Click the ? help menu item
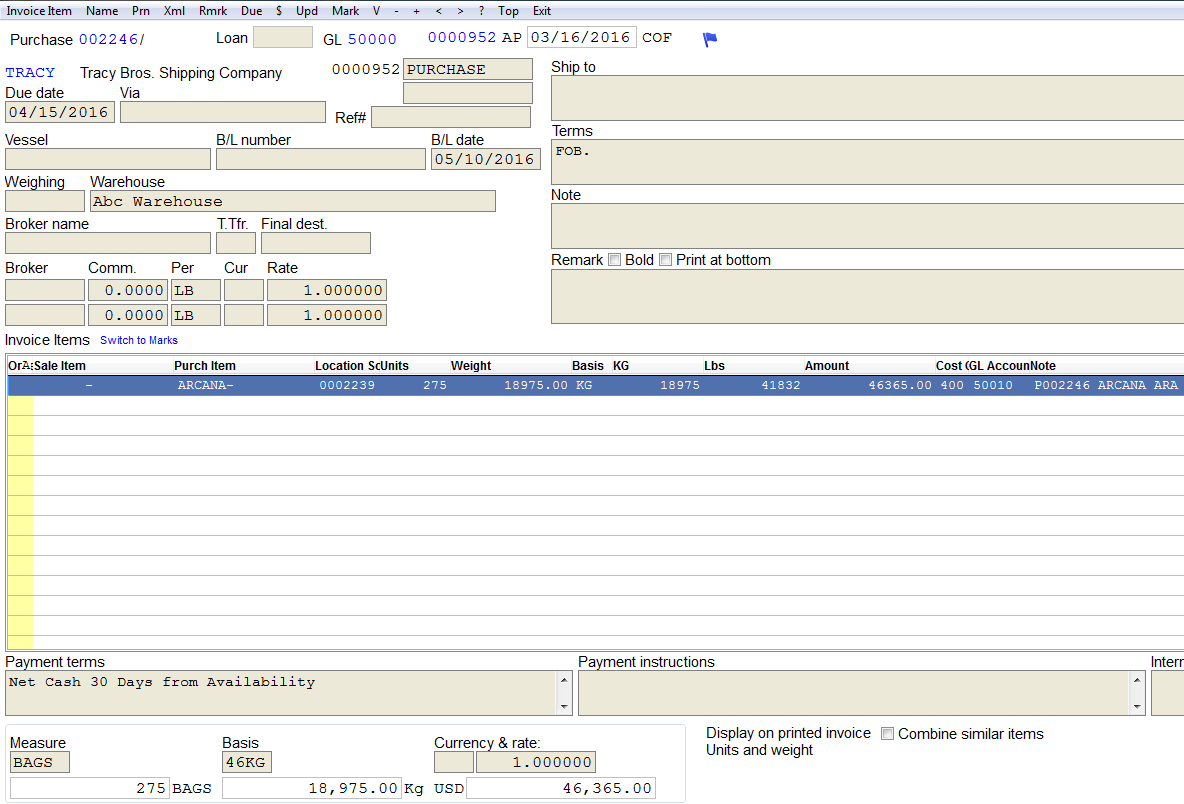 coord(482,11)
